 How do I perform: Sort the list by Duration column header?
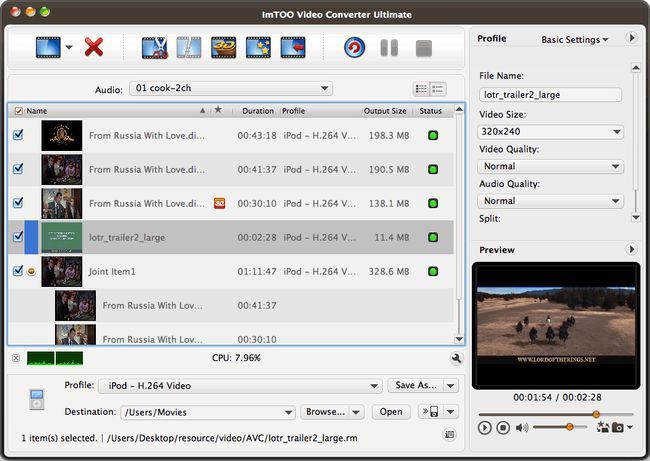258,111
